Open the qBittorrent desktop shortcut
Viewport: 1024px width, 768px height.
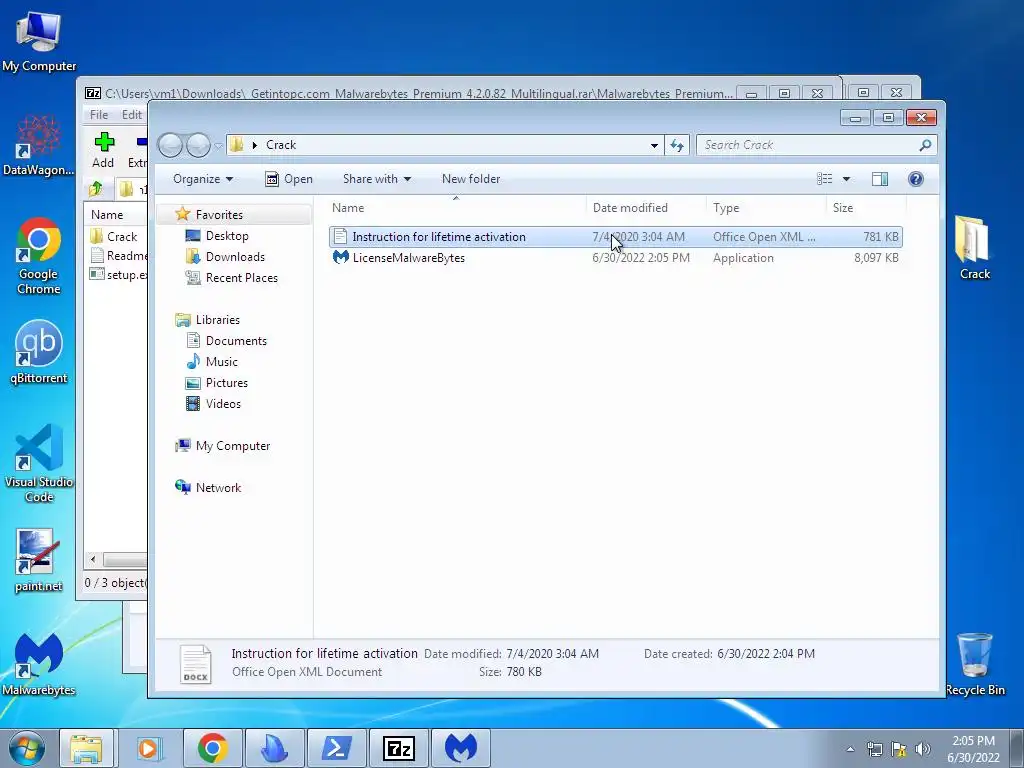point(39,351)
